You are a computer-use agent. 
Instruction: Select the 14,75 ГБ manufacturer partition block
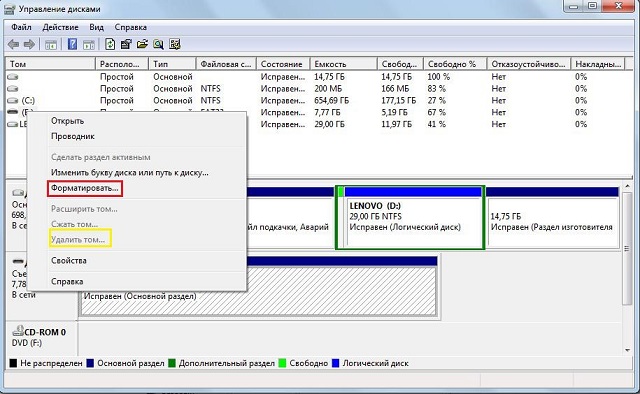coord(553,217)
